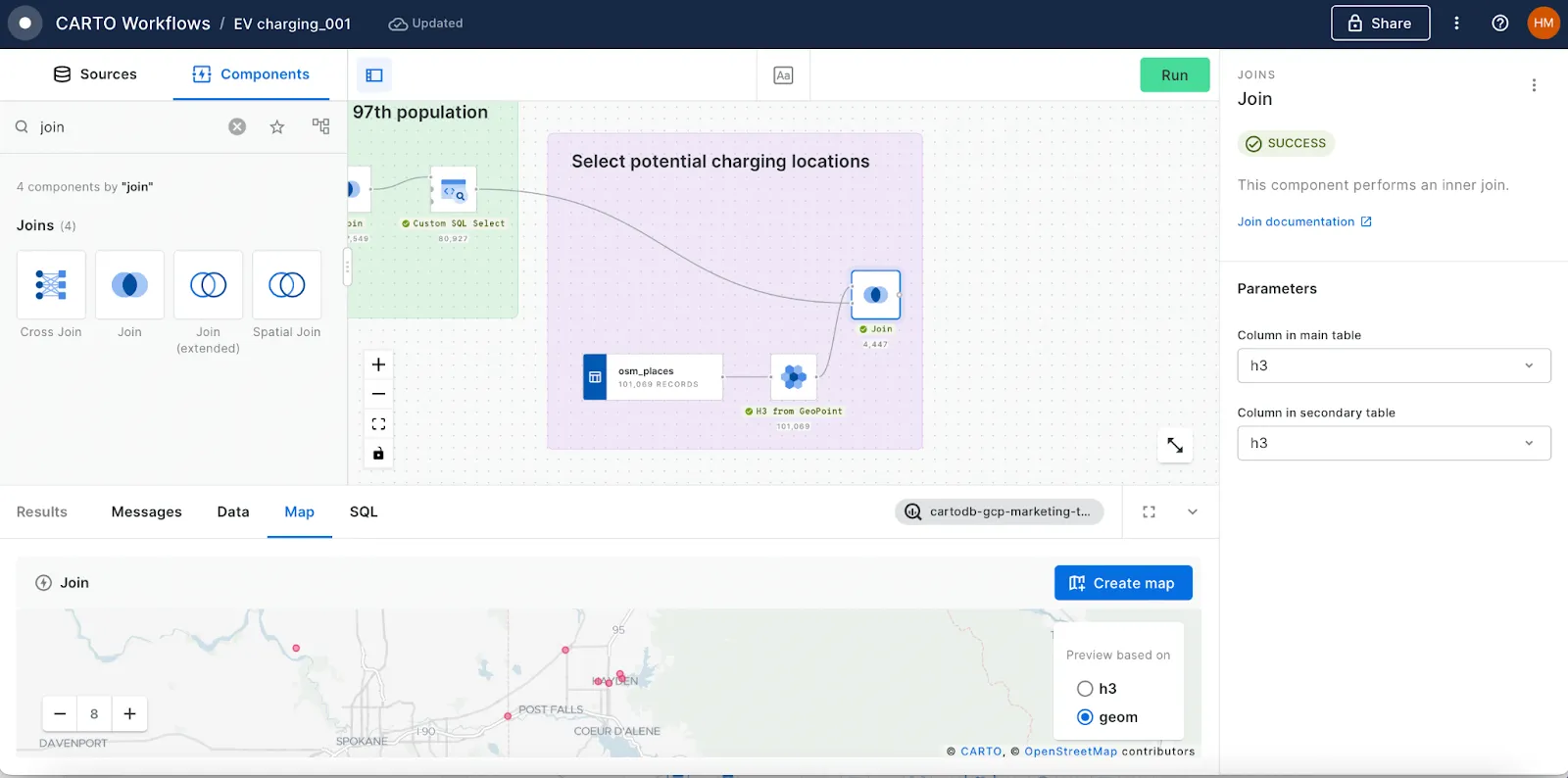
Task: Fit workflow to screen on canvas
Action: [x=378, y=424]
